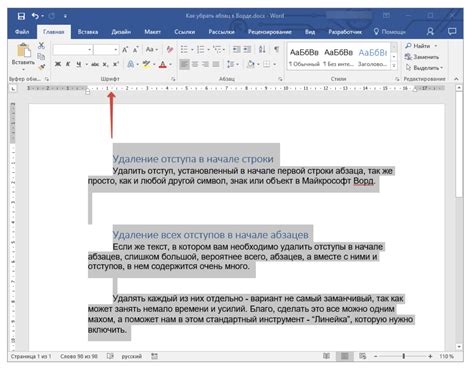Open the font name dropdown
The height and width of the screenshot is (370, 474).
coord(90,50)
